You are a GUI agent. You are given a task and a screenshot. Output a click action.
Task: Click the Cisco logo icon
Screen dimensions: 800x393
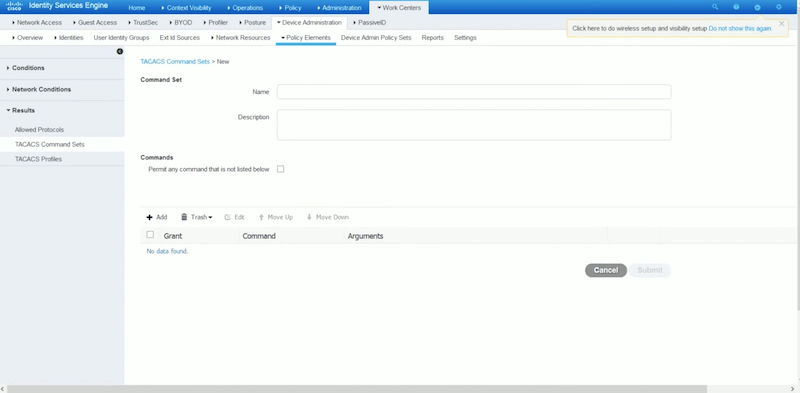14,6
